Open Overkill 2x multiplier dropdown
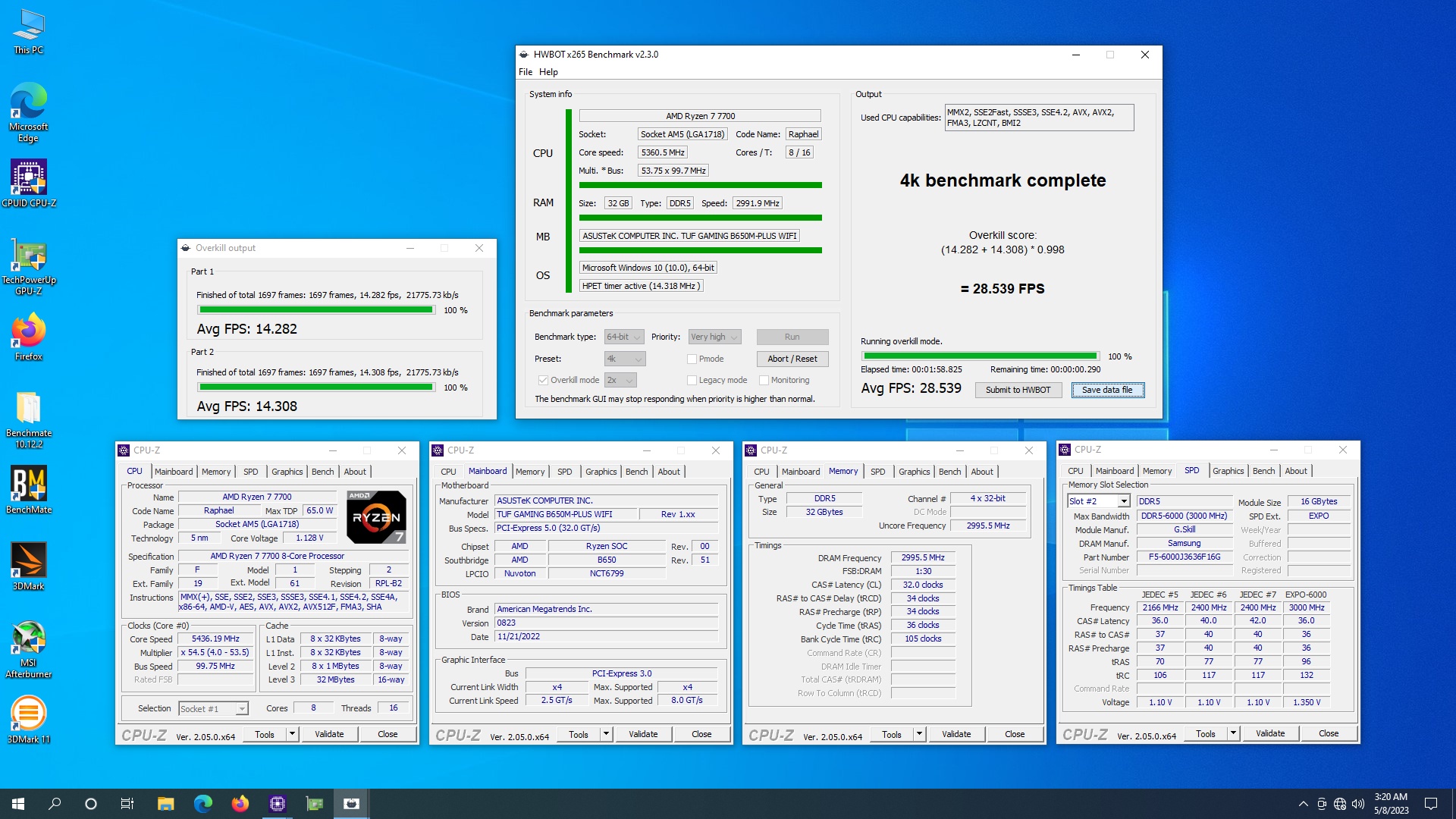Screen dimensions: 1456x819 point(620,380)
